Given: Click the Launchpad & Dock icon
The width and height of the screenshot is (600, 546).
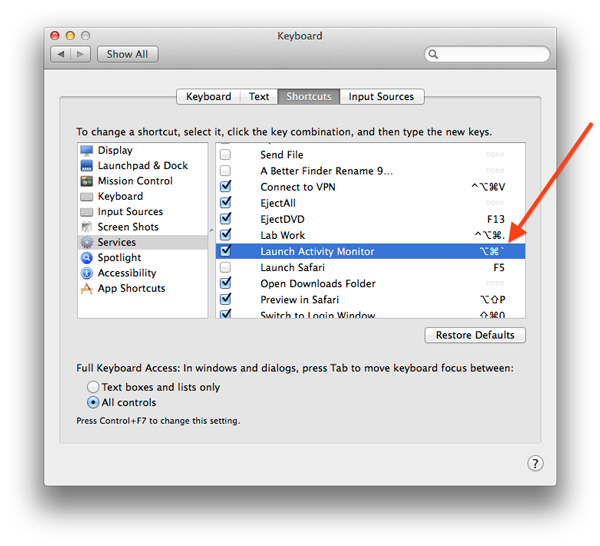Looking at the screenshot, I should click(87, 166).
